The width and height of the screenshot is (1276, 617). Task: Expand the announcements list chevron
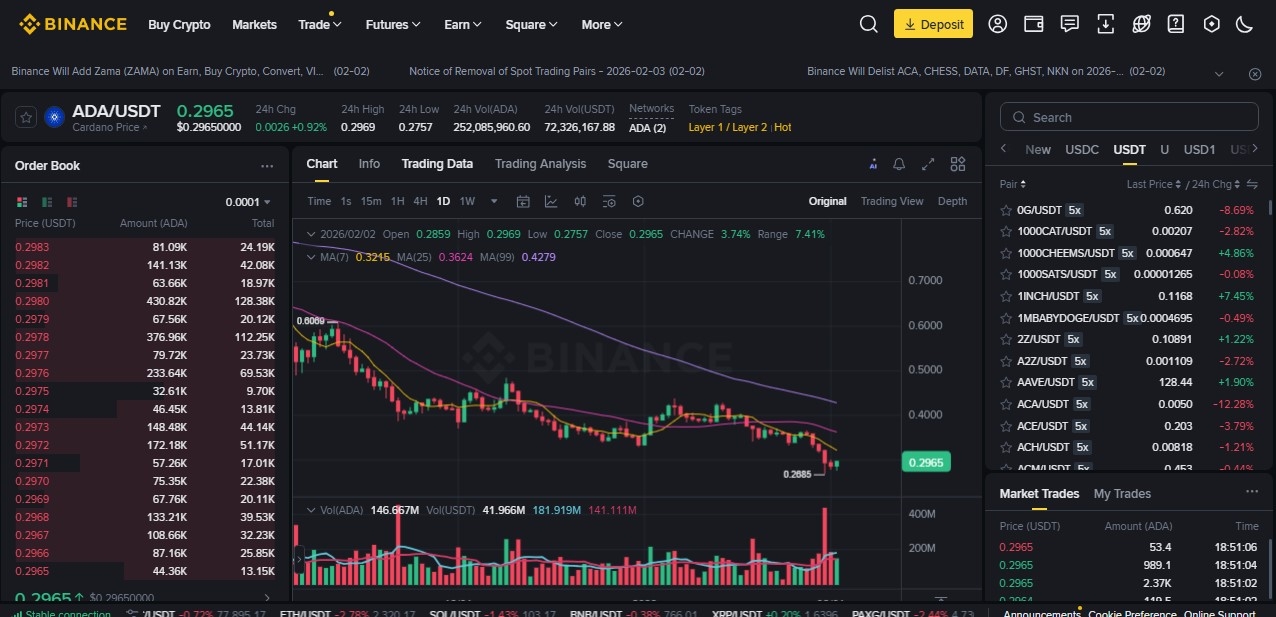tap(1219, 74)
